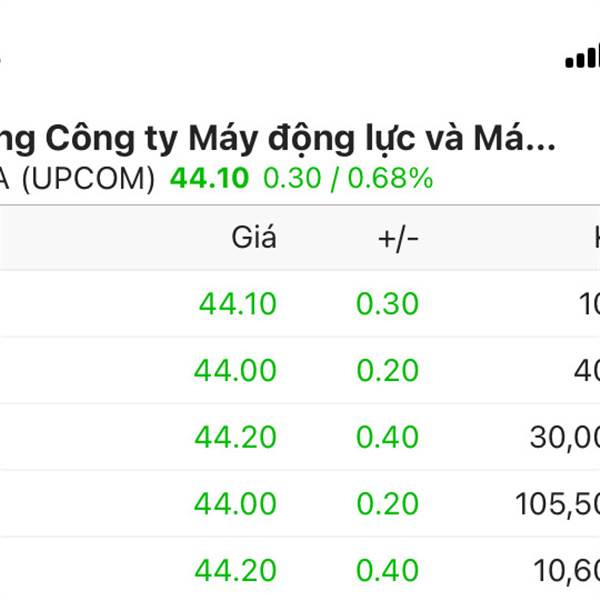Select the fifth row price 44.20
This screenshot has width=600, height=600.
tap(235, 570)
